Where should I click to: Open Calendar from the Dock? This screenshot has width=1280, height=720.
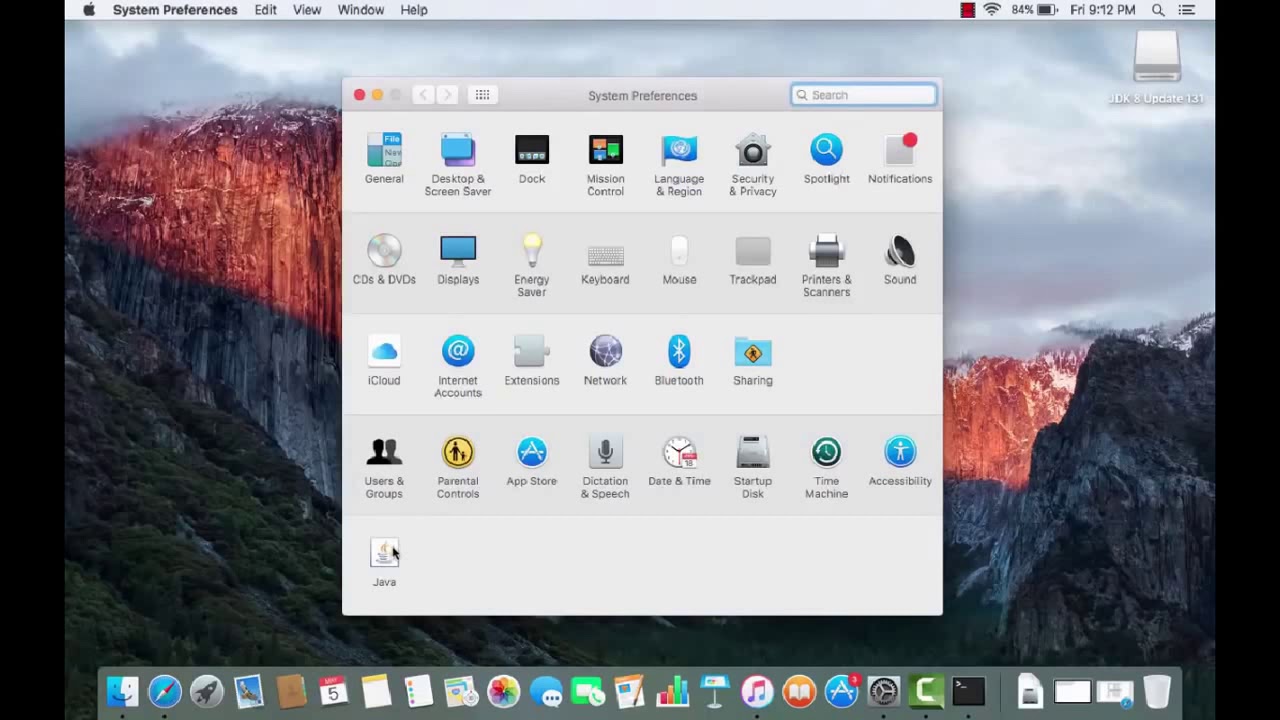pyautogui.click(x=334, y=691)
